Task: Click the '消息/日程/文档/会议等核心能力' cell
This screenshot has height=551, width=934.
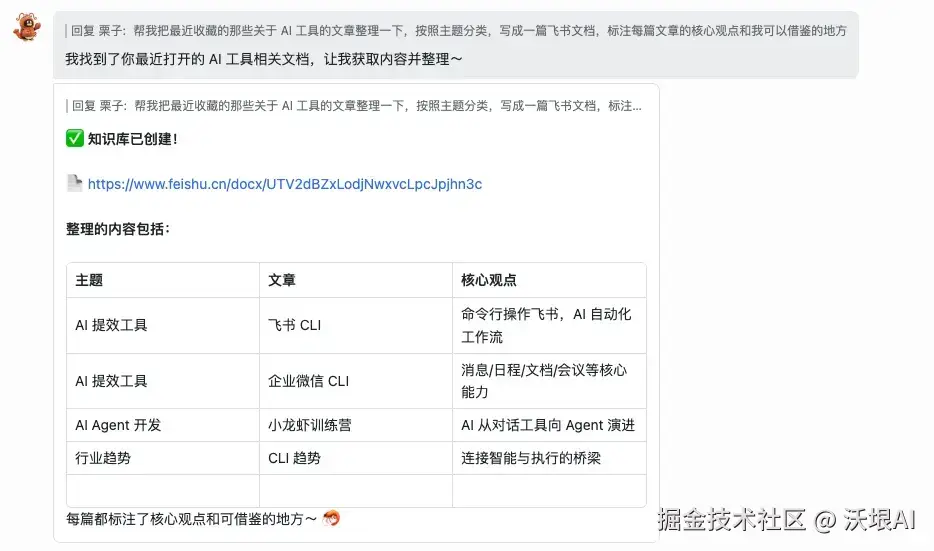Action: (x=549, y=381)
